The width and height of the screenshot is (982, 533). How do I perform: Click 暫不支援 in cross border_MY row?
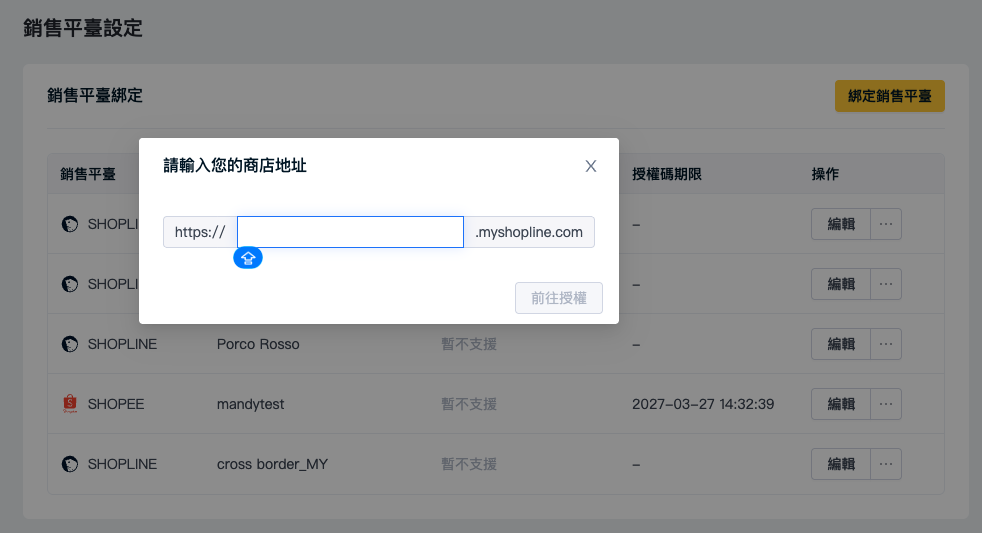tap(469, 464)
